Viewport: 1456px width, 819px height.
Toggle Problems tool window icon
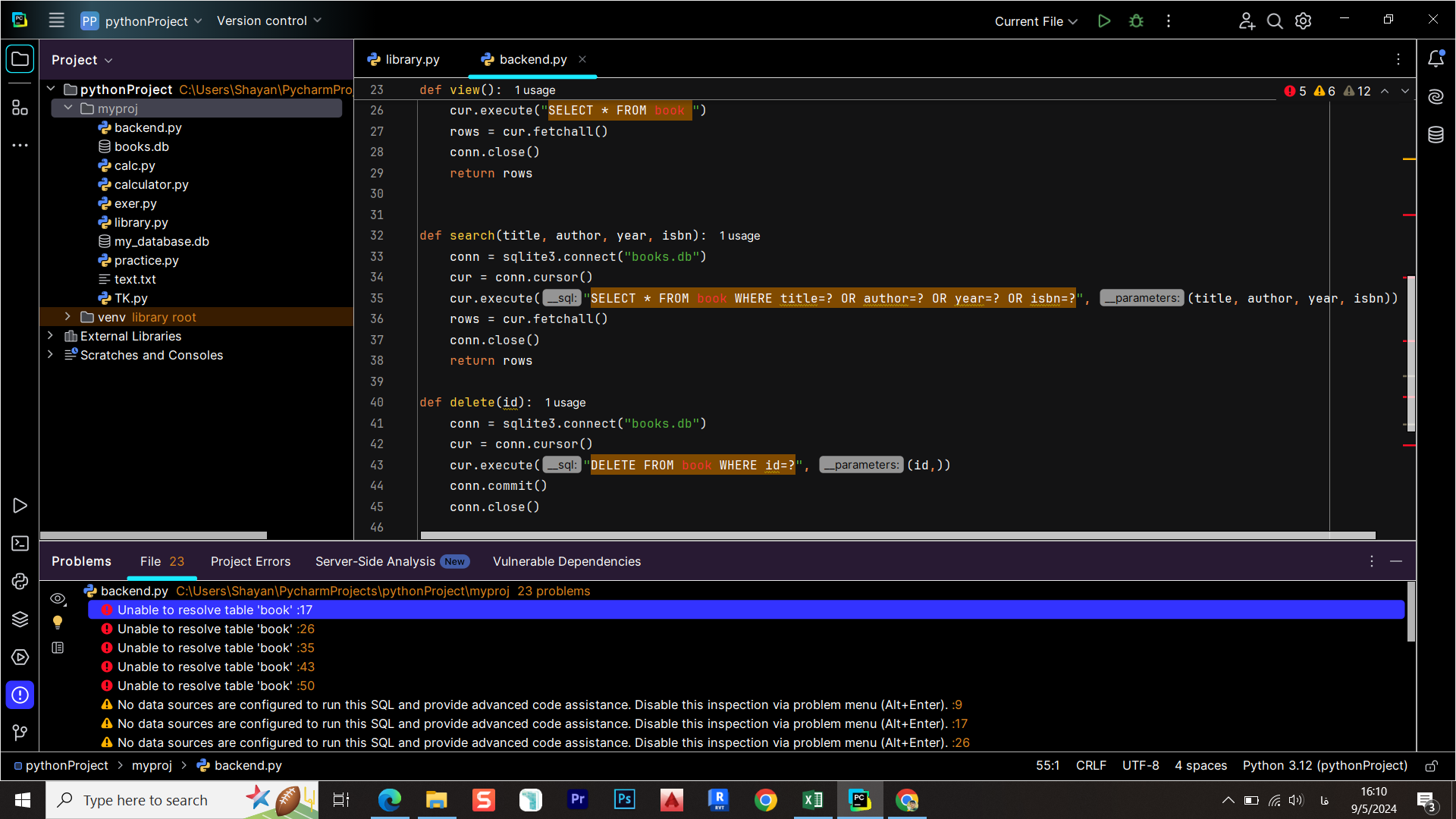[20, 695]
